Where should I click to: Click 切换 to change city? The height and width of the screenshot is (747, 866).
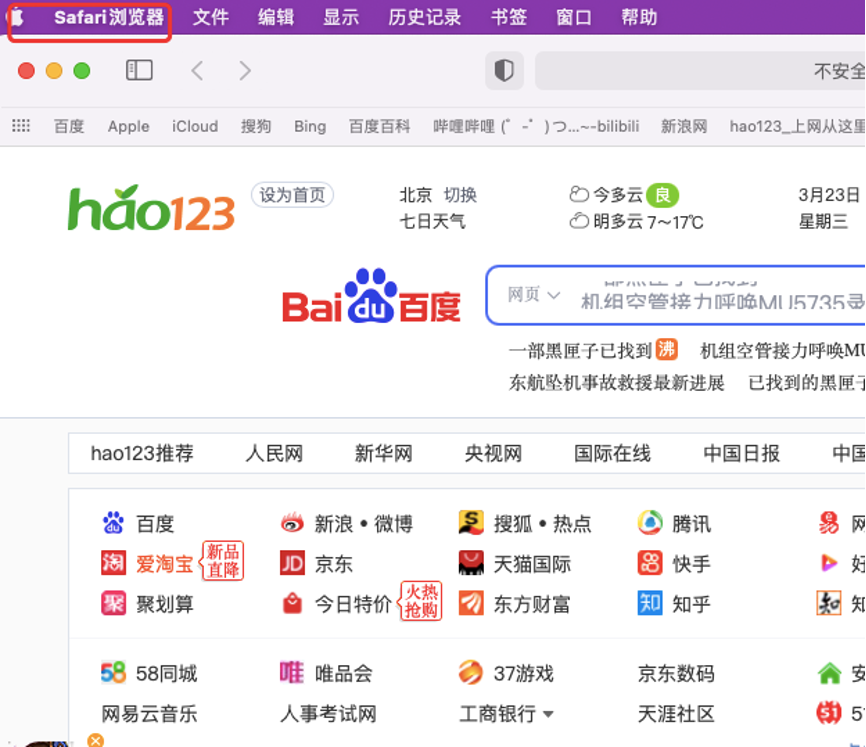[x=460, y=195]
